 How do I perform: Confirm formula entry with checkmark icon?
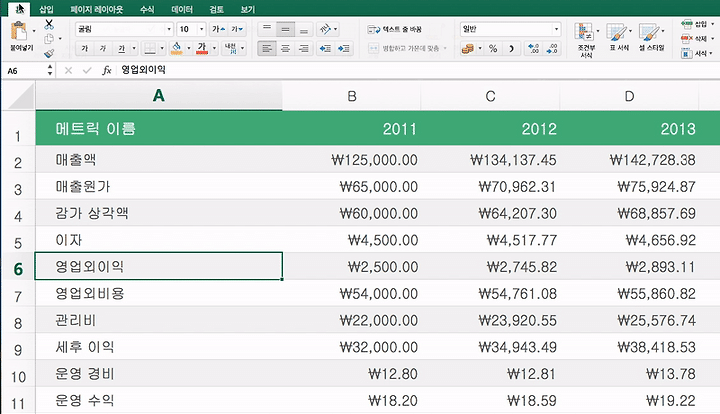tap(87, 70)
